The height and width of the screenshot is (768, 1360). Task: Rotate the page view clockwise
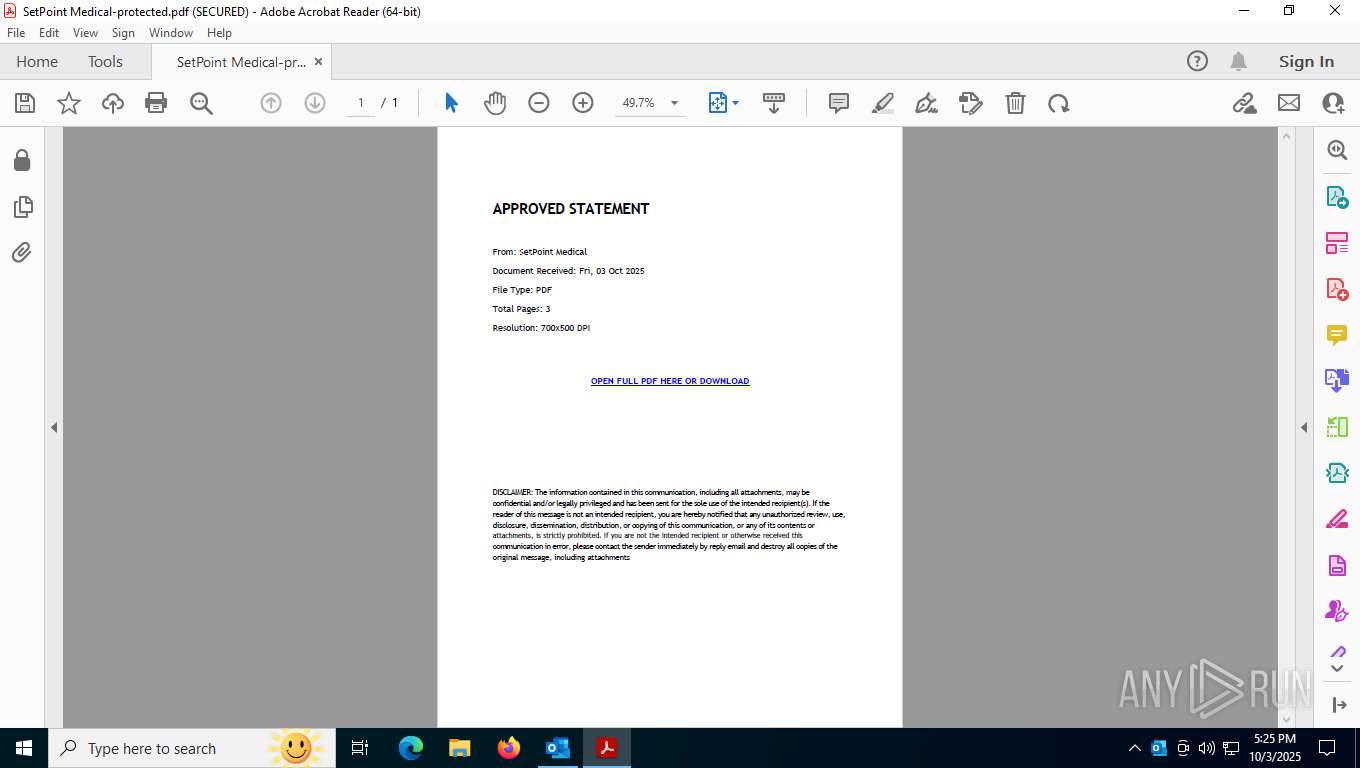tap(1059, 103)
